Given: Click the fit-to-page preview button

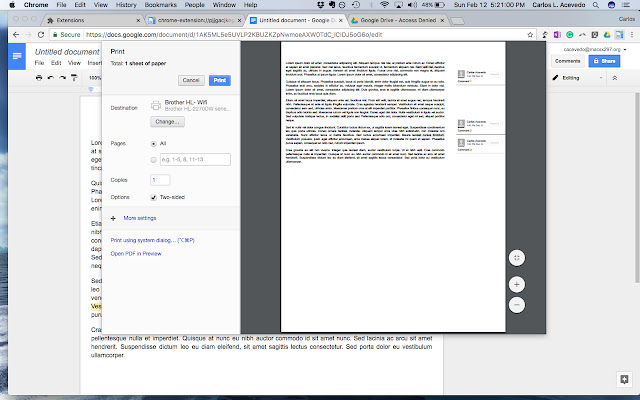Looking at the screenshot, I should tap(517, 258).
